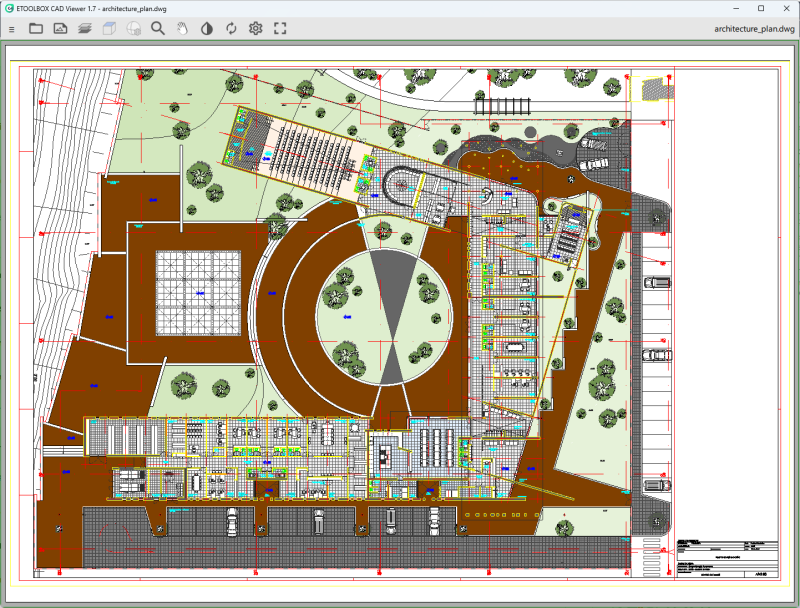Toggle the black/white background contrast

coord(207,29)
